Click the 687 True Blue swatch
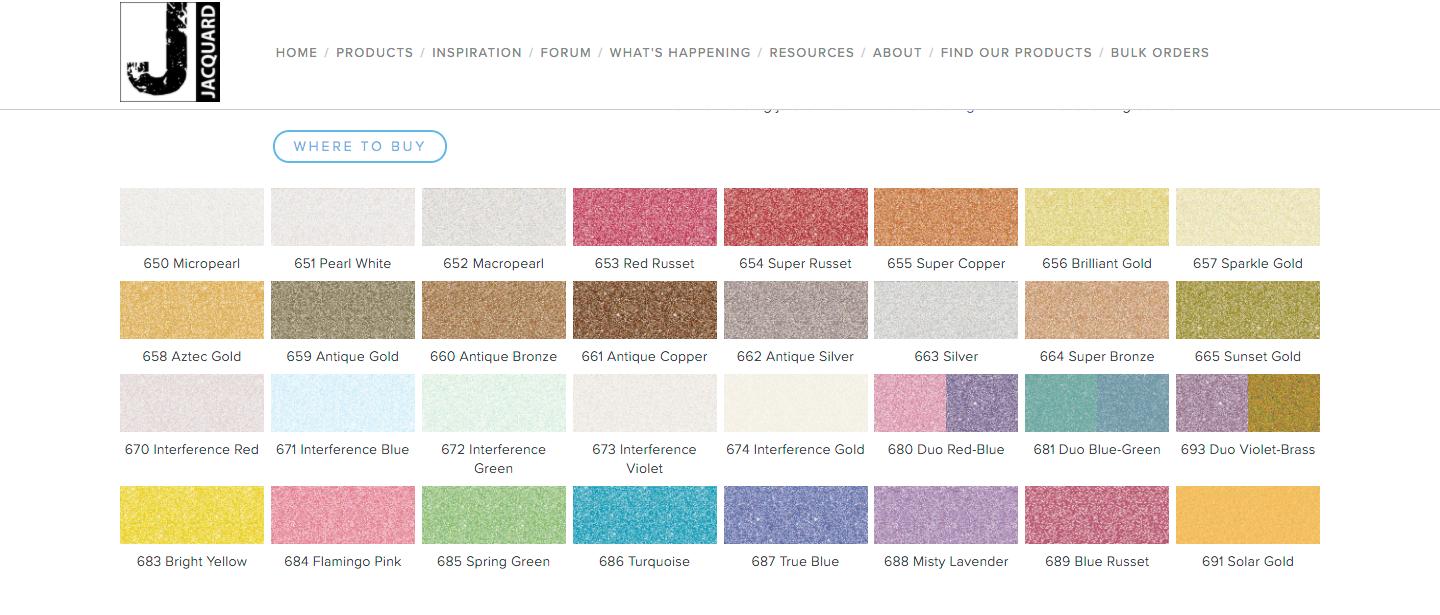This screenshot has height=615, width=1440. [796, 515]
